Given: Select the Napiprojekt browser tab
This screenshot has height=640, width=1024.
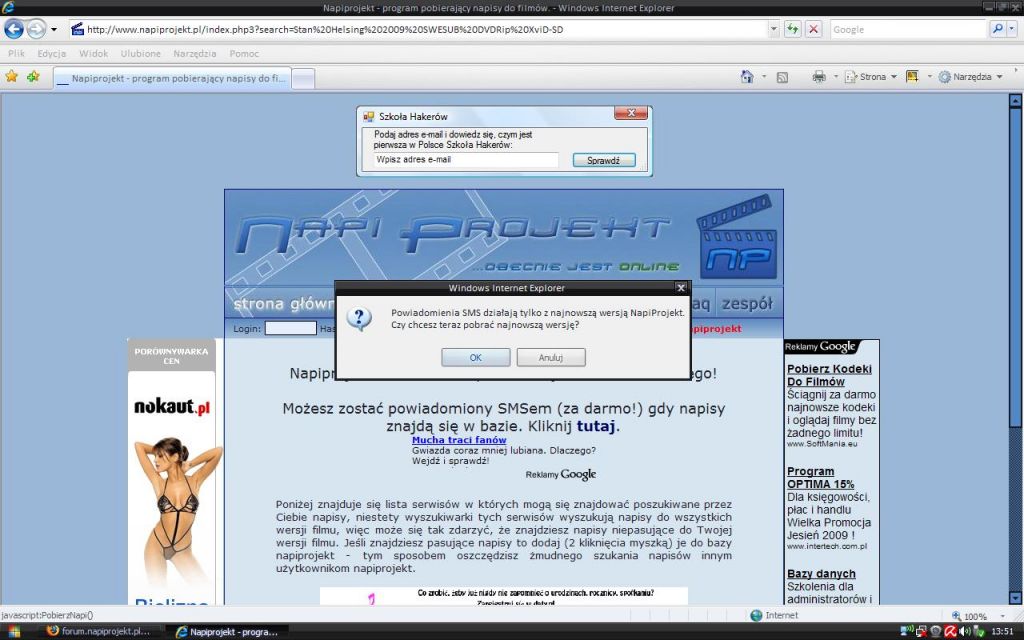Looking at the screenshot, I should (172, 78).
